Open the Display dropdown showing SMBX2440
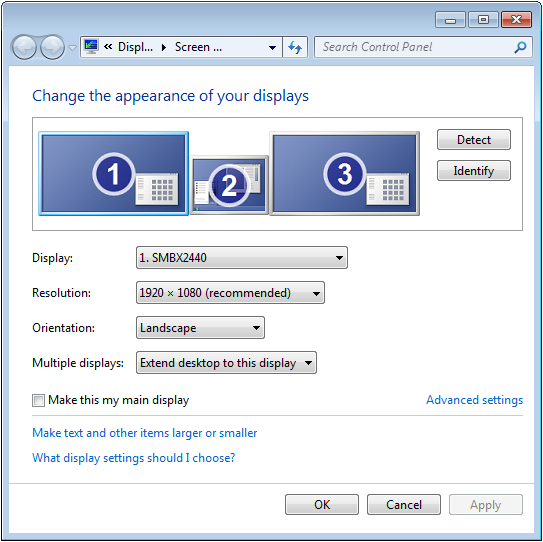543x542 pixels. point(242,258)
